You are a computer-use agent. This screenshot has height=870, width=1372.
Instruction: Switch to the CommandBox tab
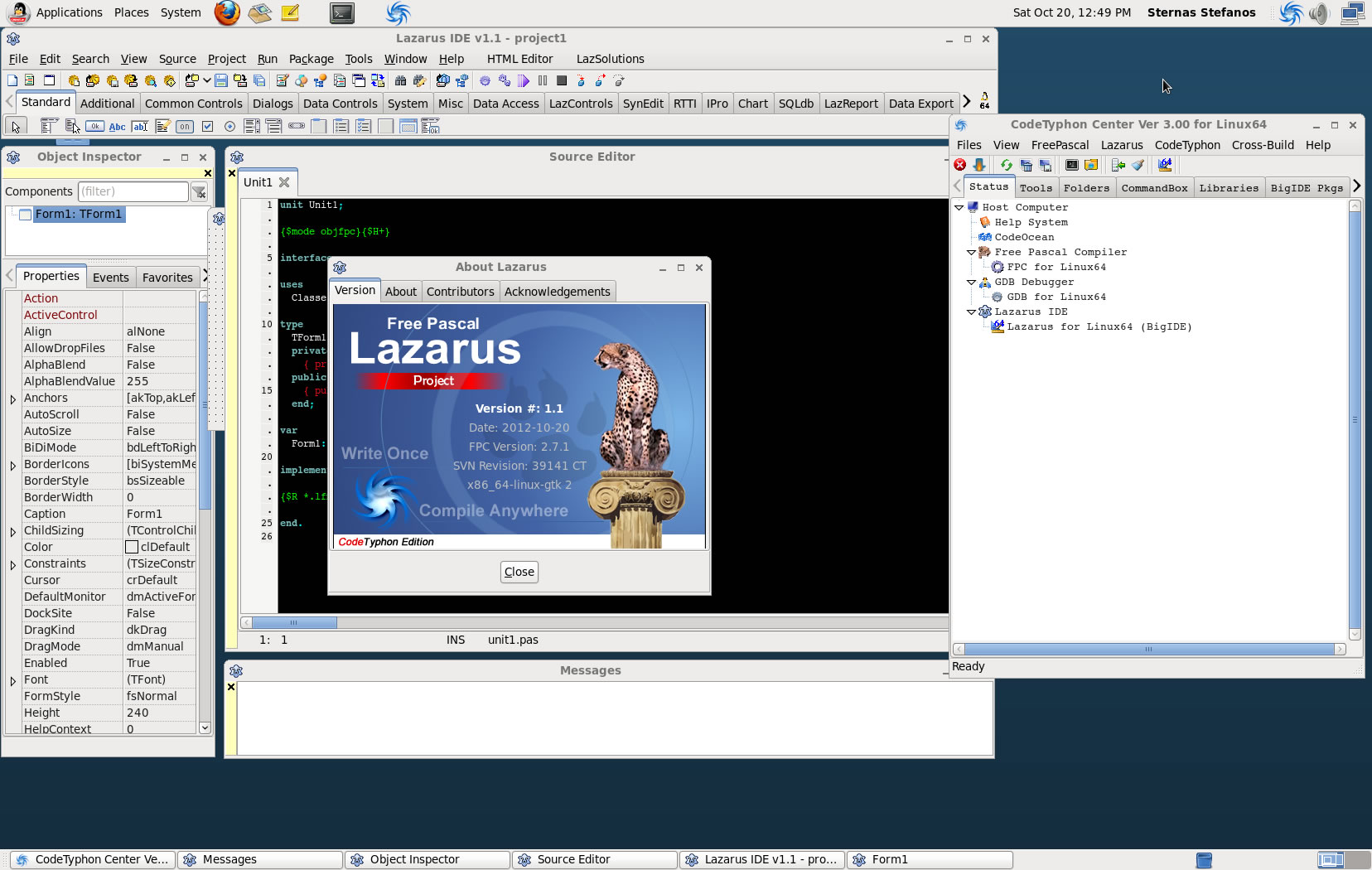[1154, 188]
